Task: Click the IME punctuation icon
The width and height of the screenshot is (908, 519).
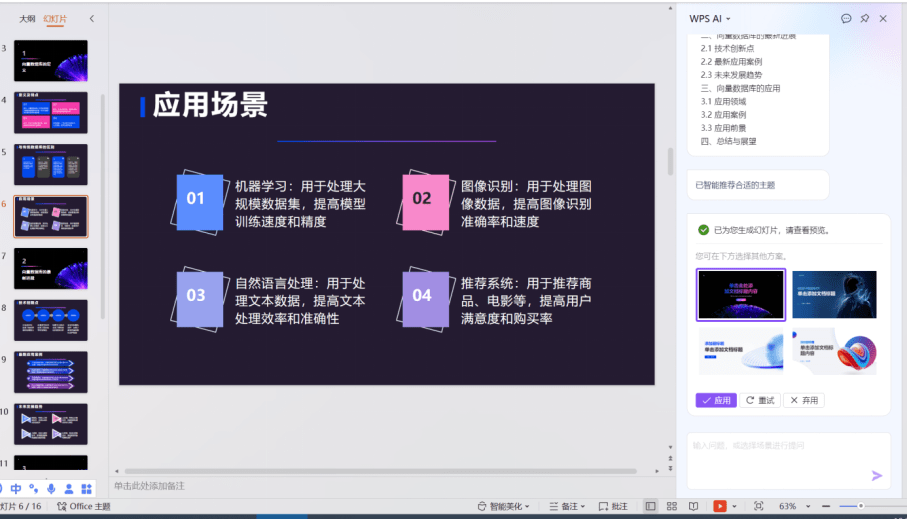Action: tap(34, 489)
